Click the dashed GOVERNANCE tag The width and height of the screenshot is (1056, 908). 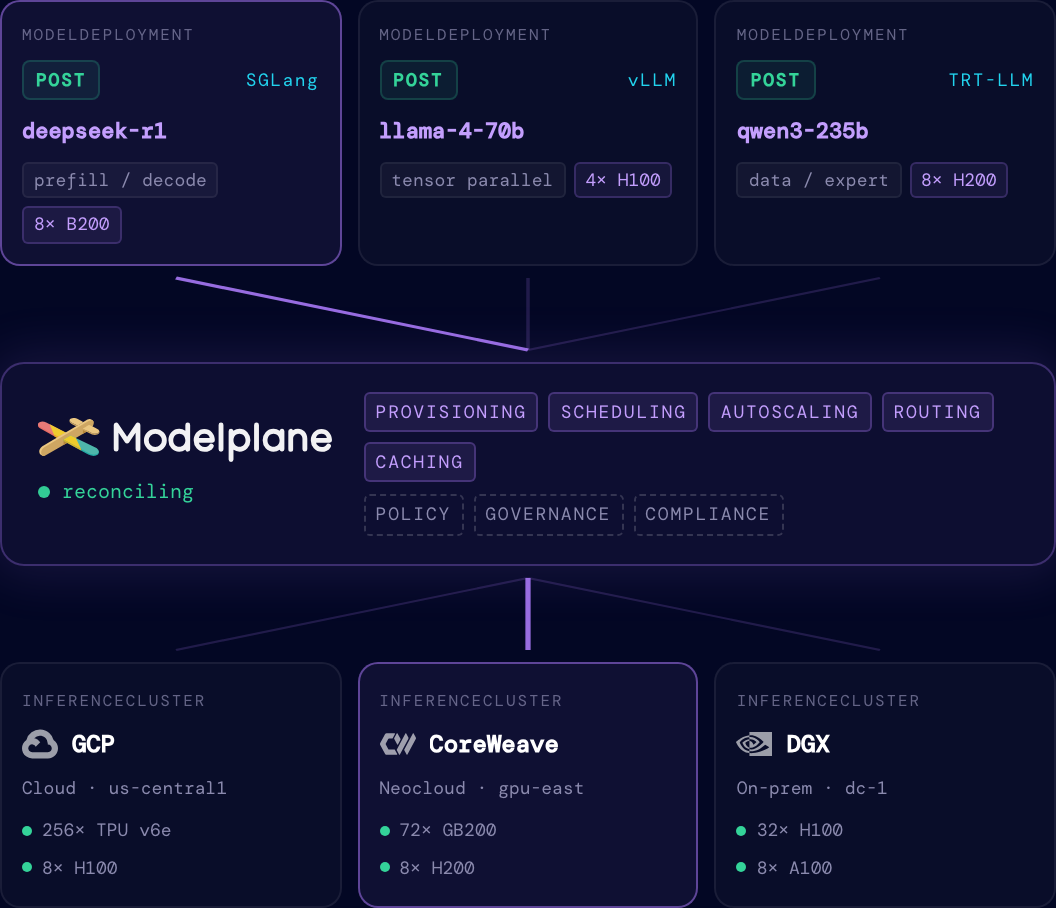(548, 515)
